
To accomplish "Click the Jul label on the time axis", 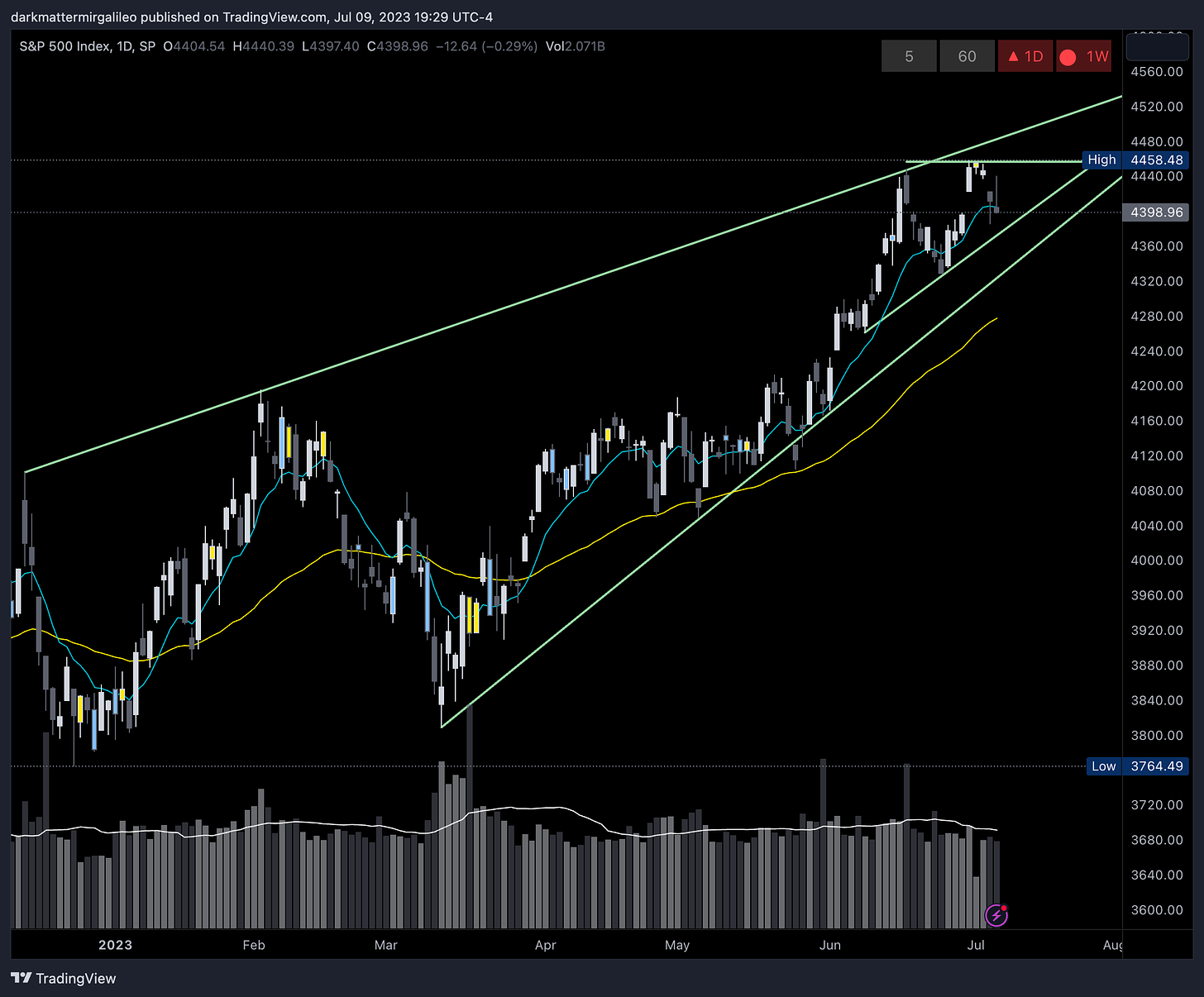I will (x=976, y=945).
